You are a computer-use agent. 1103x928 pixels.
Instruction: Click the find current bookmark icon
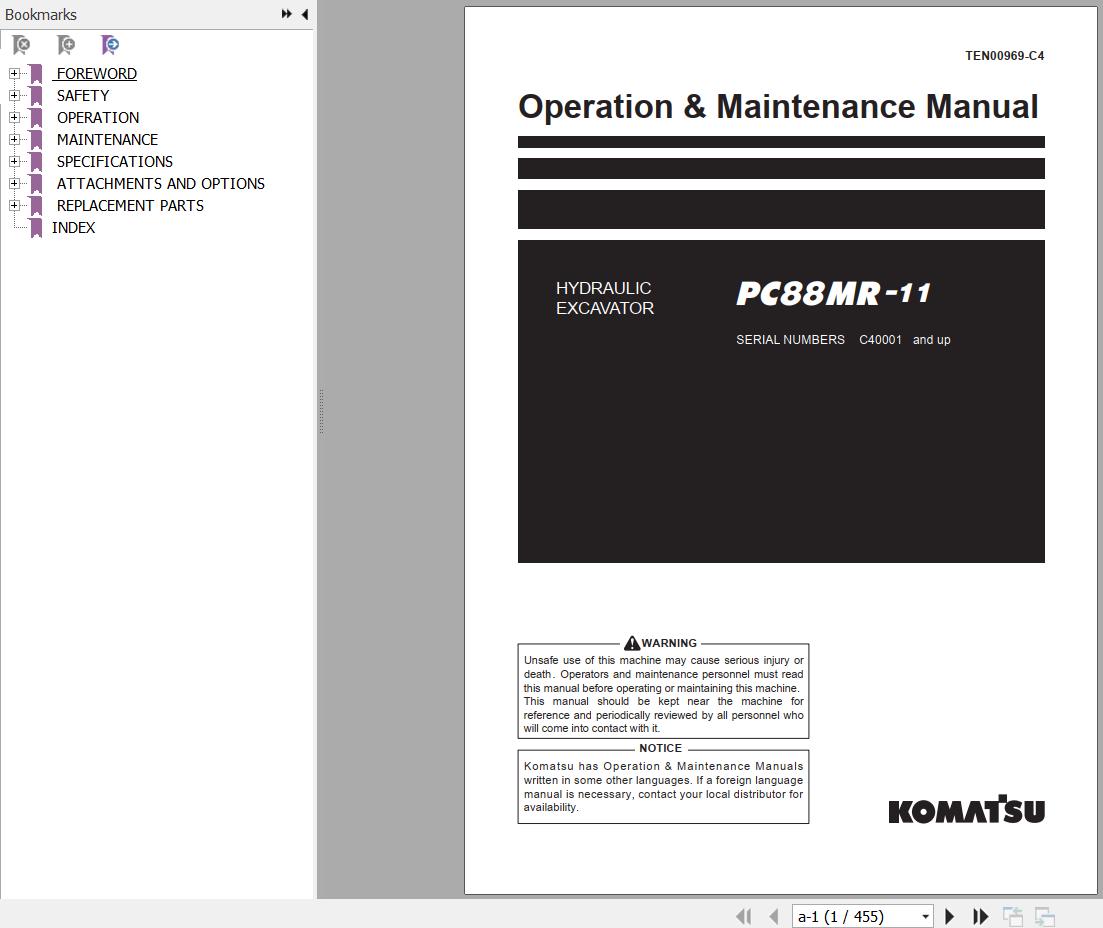click(x=110, y=46)
